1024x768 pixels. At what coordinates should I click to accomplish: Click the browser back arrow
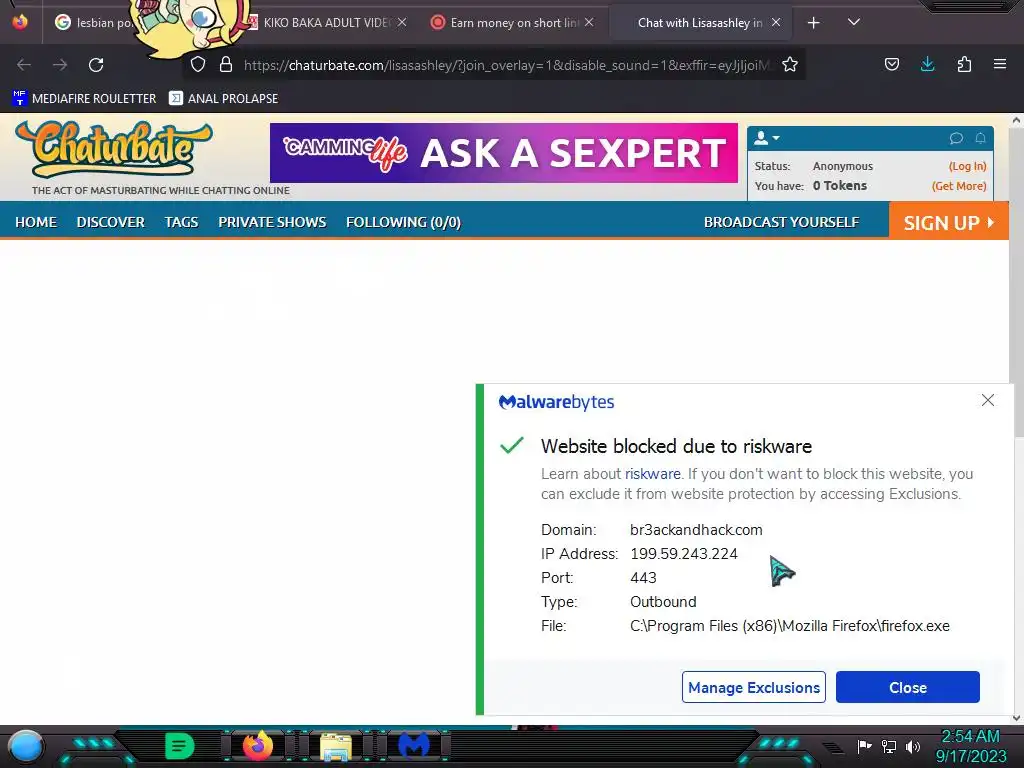[x=24, y=65]
